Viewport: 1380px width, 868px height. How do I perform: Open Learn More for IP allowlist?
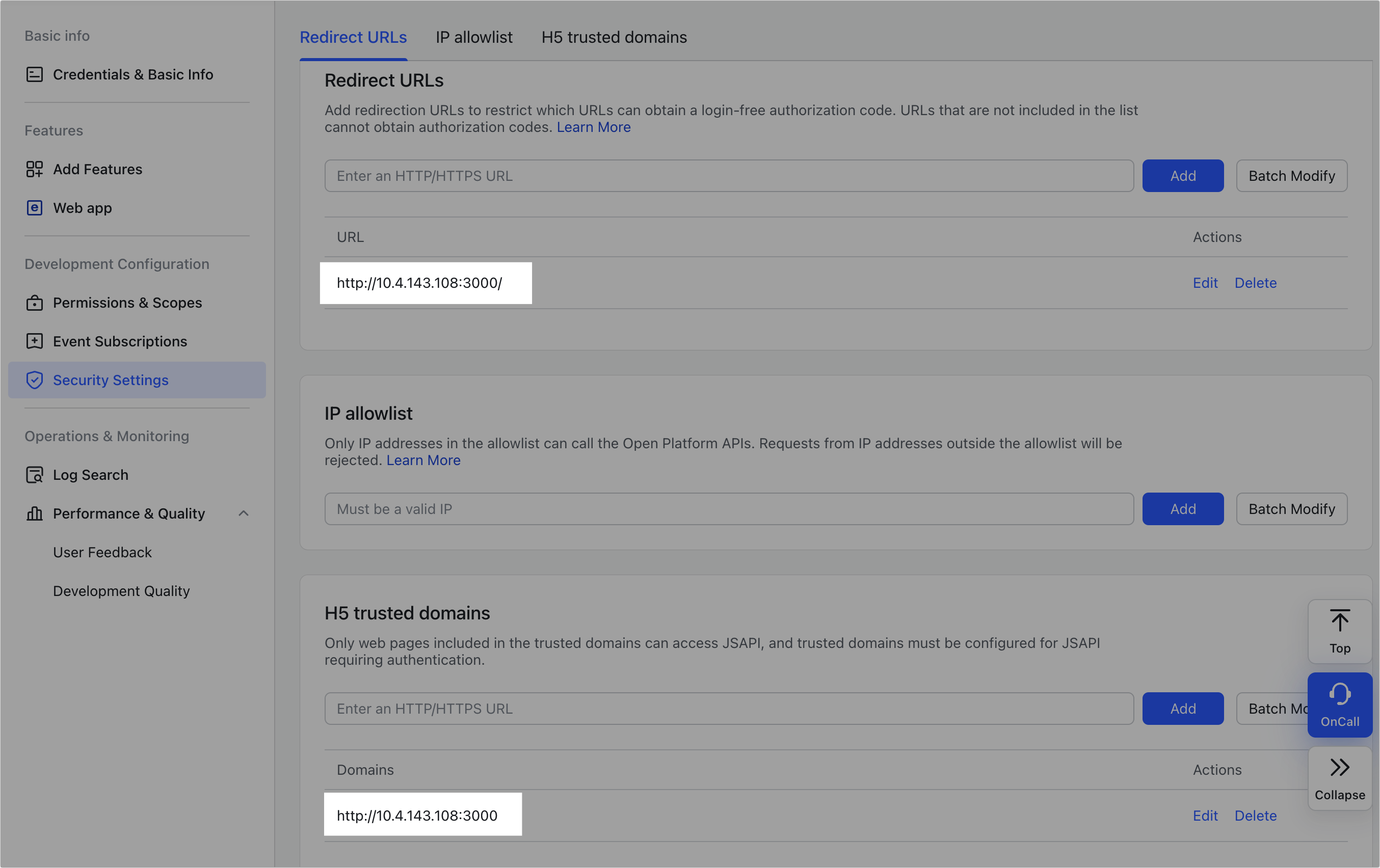click(423, 459)
